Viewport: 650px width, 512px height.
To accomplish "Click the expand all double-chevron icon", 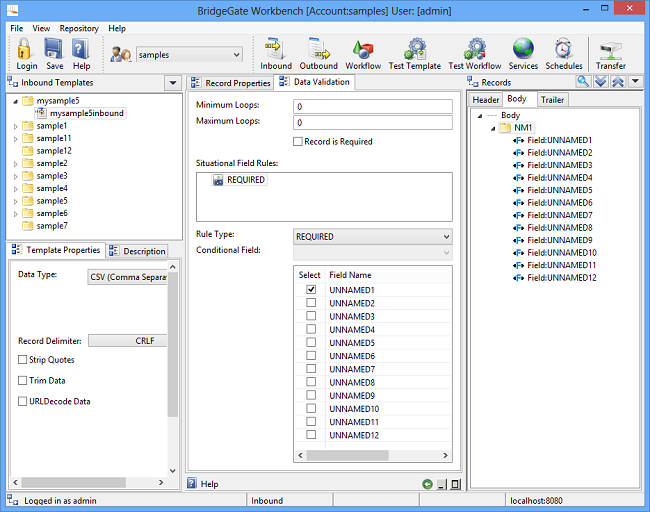I will click(x=601, y=81).
